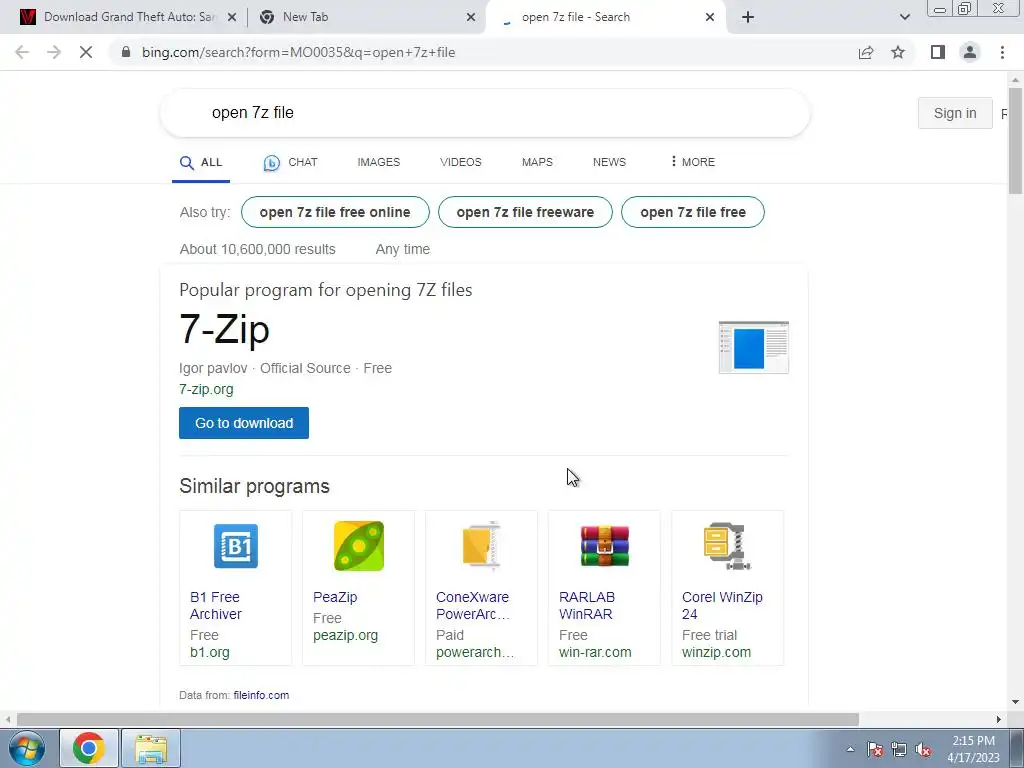Screen dimensions: 1024x768
Task: Open the Bing CHAT tab
Action: pyautogui.click(x=291, y=163)
